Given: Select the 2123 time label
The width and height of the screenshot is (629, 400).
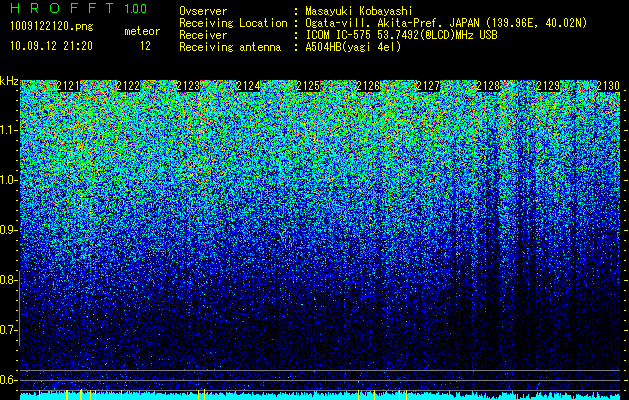Looking at the screenshot, I should [188, 86].
